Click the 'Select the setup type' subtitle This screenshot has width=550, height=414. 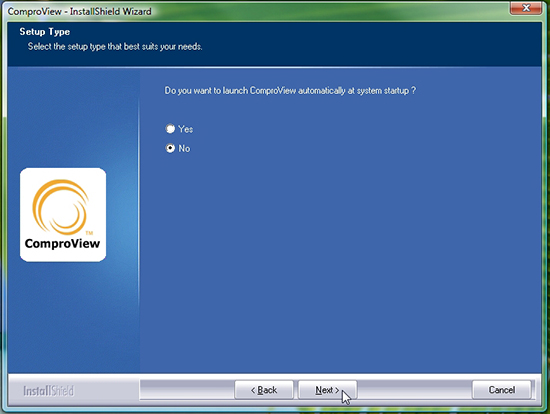115,46
